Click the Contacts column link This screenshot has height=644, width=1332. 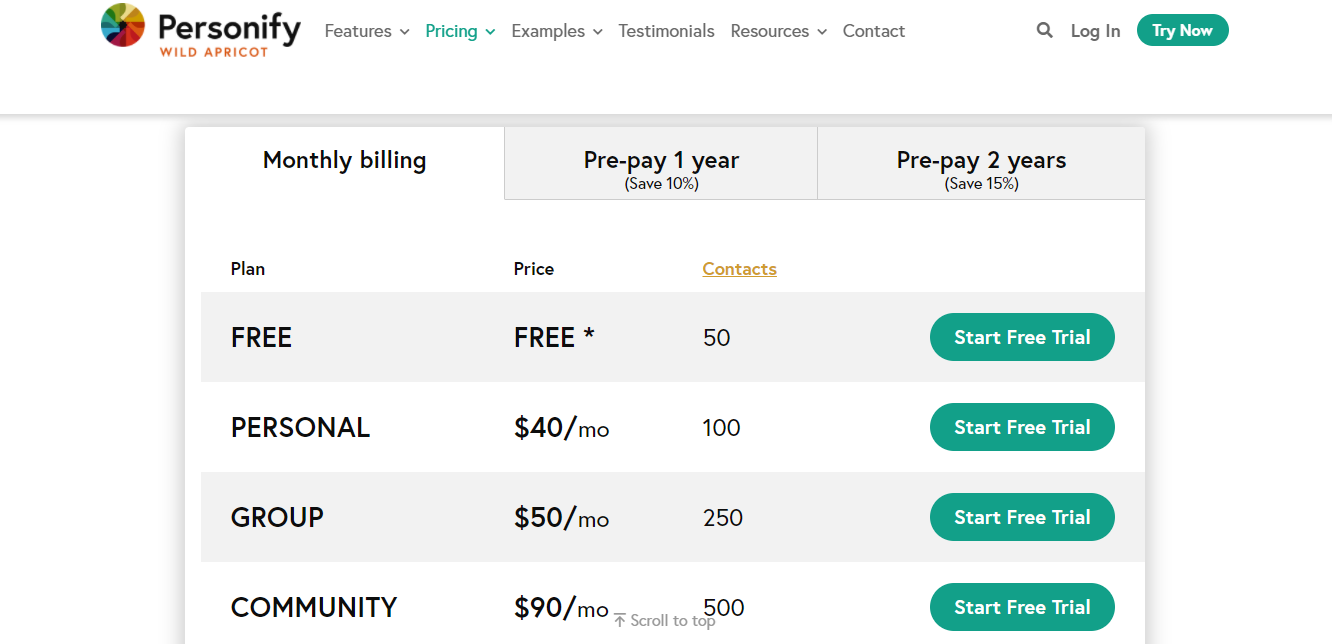[739, 269]
